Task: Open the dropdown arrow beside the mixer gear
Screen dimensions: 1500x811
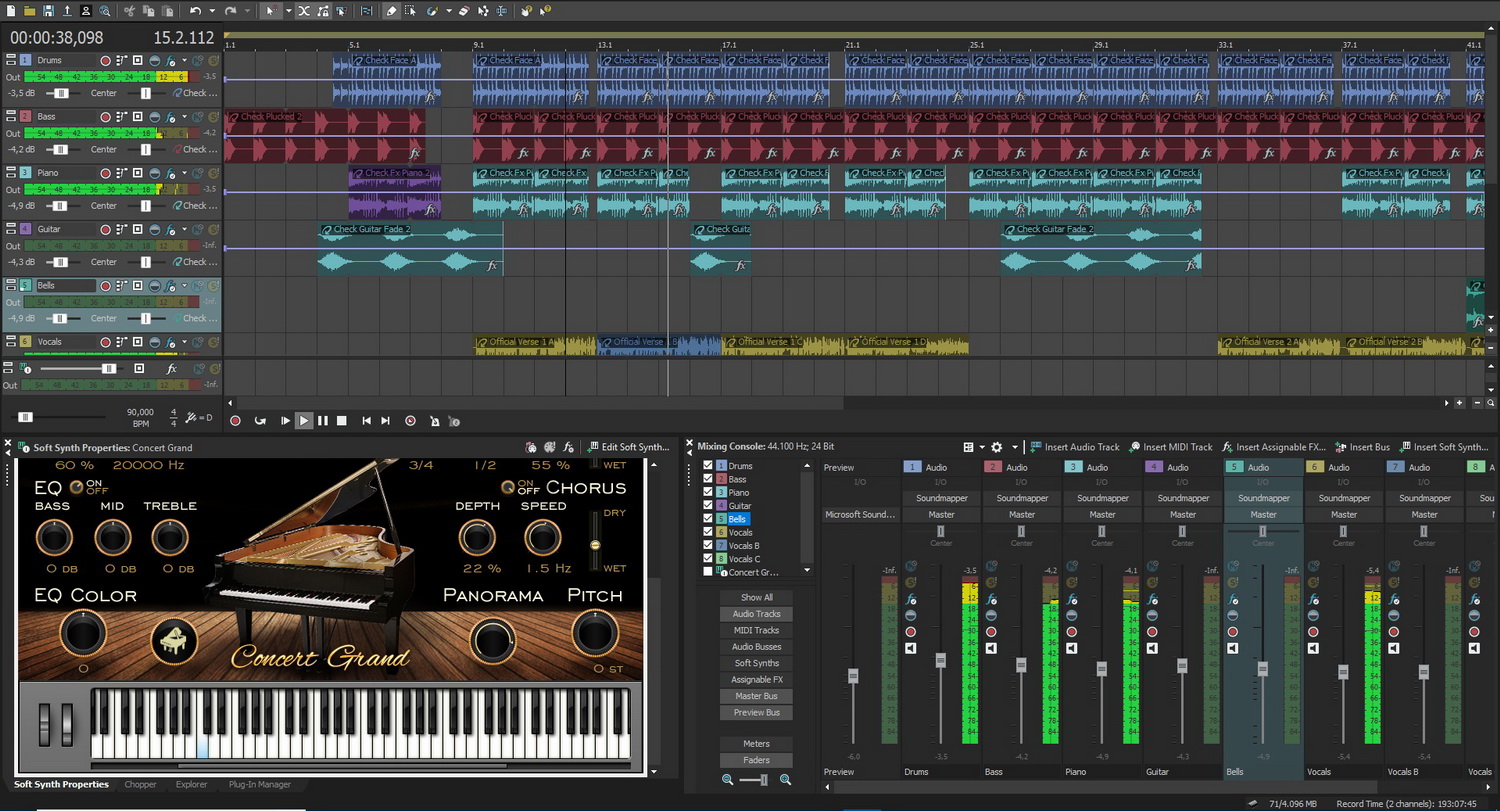Action: (1015, 447)
